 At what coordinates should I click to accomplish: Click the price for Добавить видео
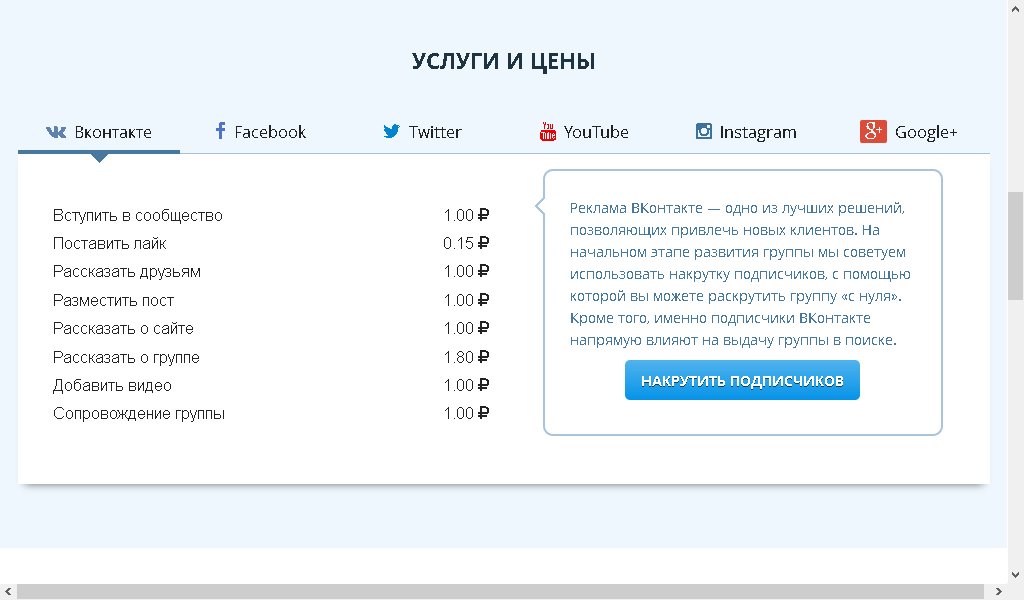click(x=466, y=385)
